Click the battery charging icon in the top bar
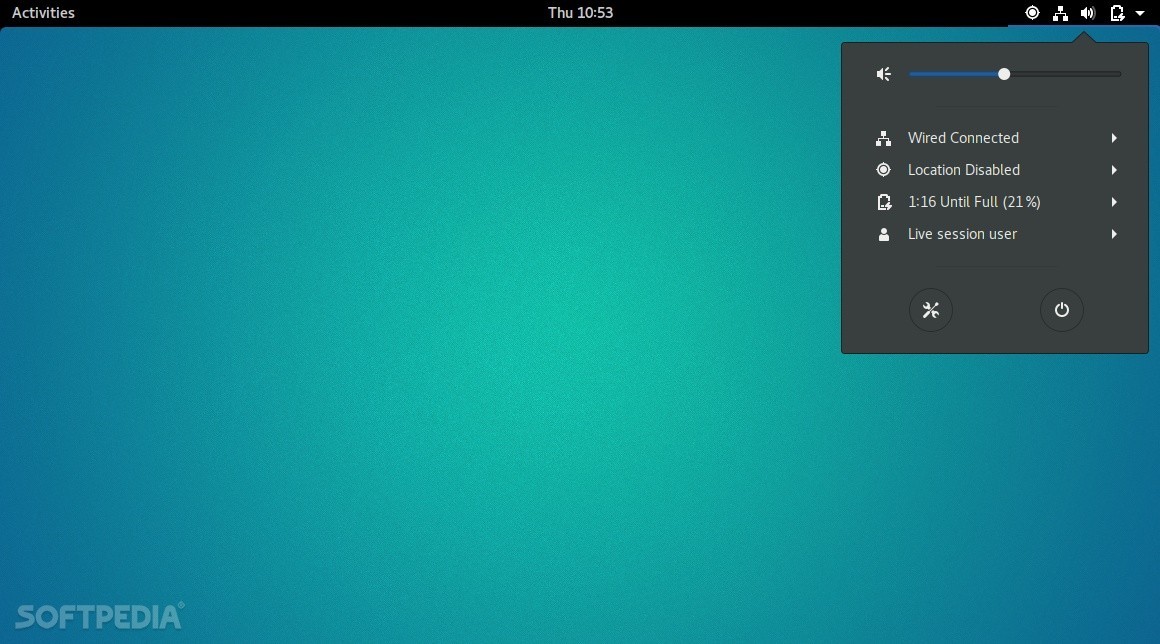Screen dimensions: 1160x644 coord(1117,13)
